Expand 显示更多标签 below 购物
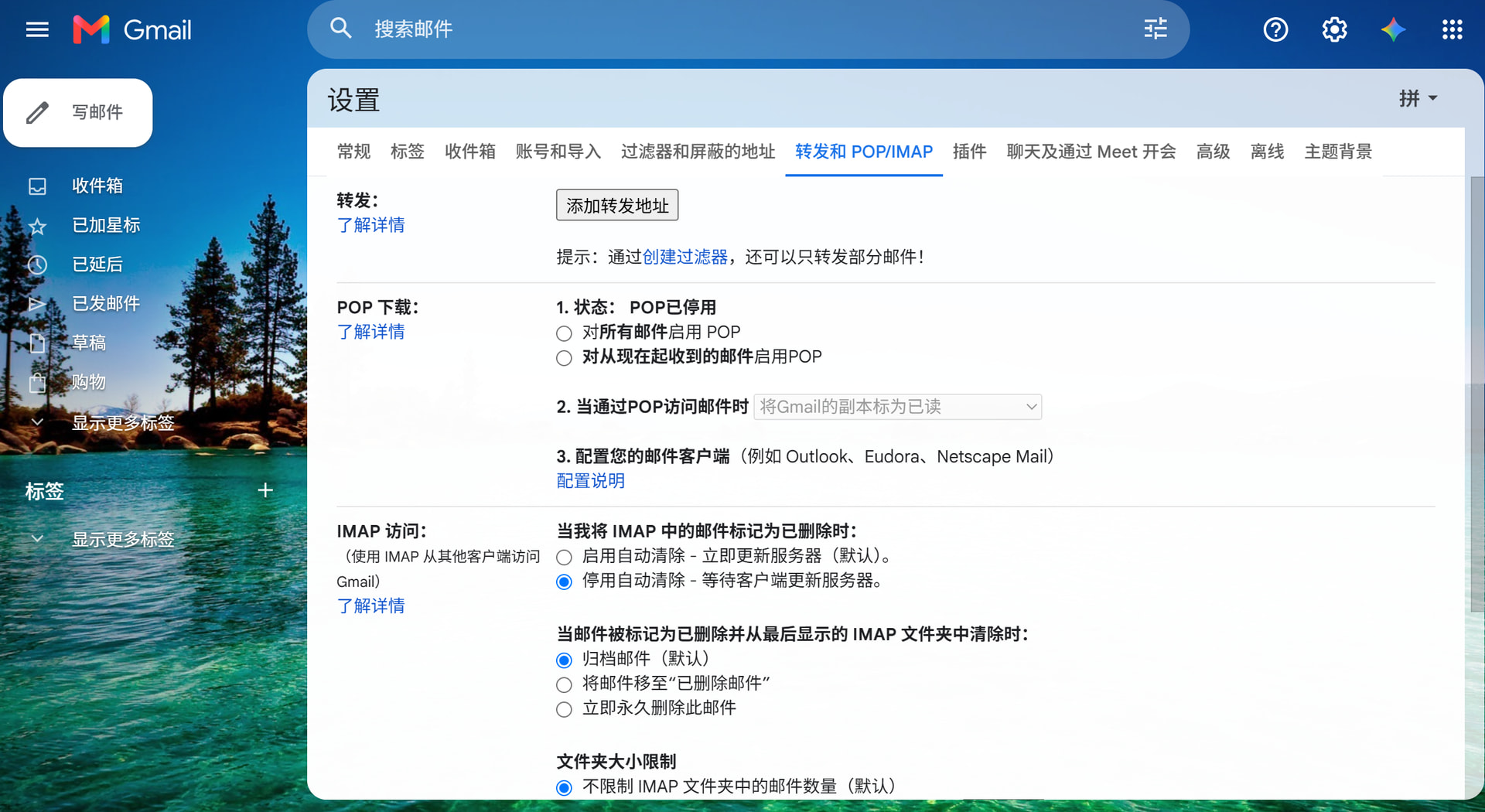Screen dimensions: 1485x812 [123, 422]
